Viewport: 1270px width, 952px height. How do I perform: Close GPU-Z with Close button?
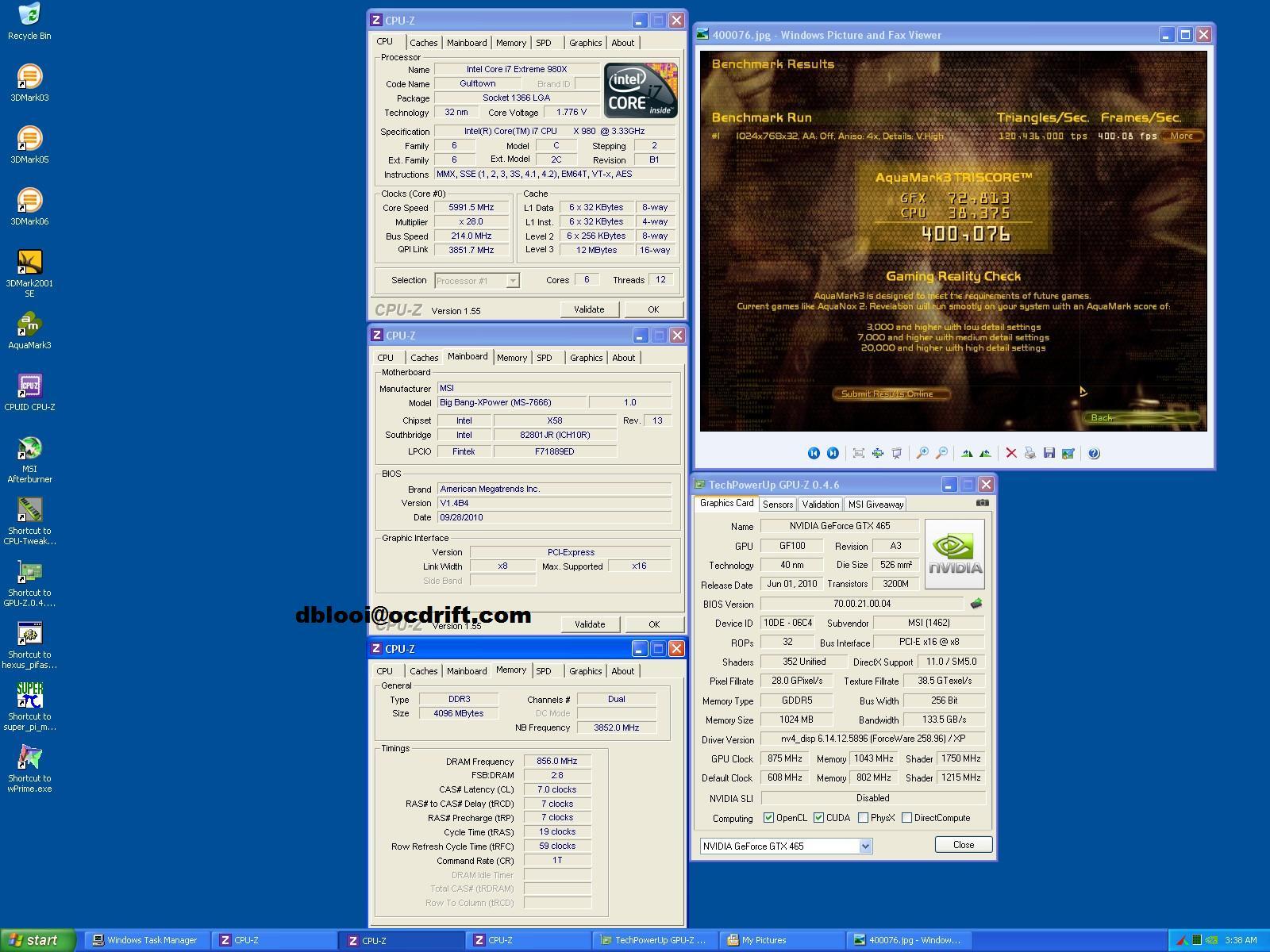[964, 845]
